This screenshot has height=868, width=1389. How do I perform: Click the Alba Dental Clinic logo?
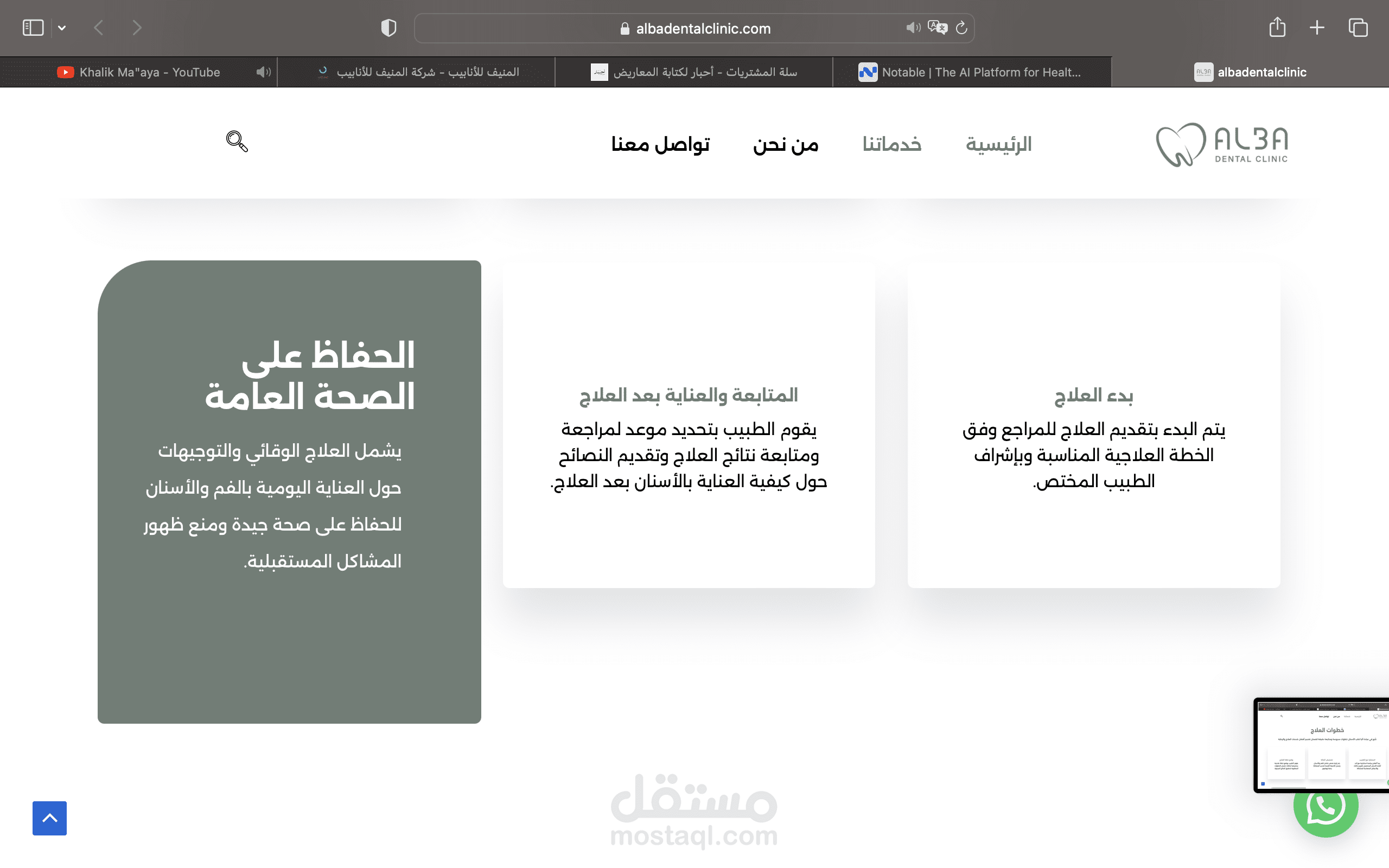click(1221, 144)
